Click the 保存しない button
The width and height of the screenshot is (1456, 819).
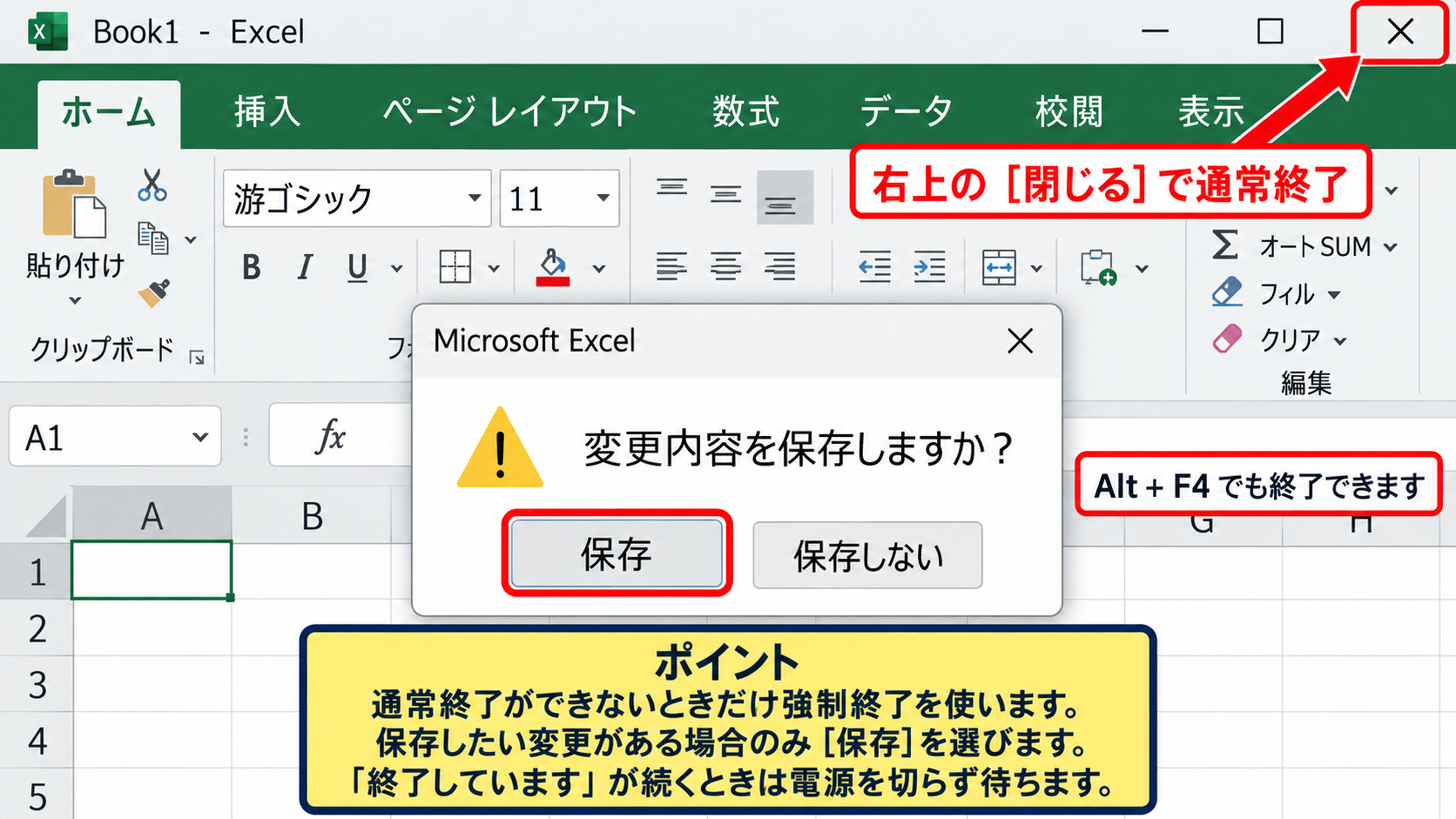tap(867, 555)
